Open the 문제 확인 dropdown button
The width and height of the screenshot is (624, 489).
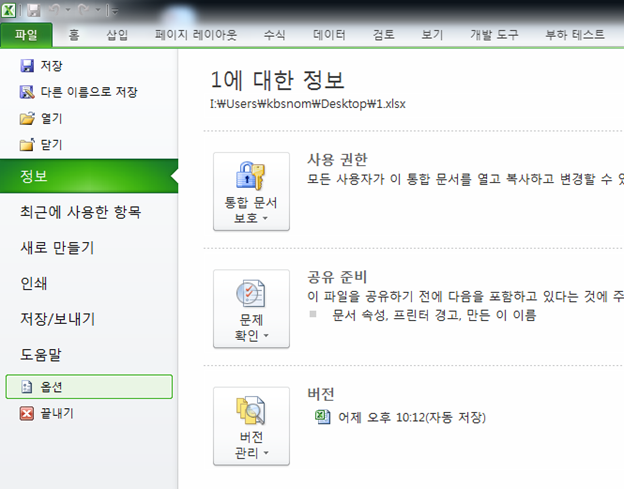pos(251,309)
